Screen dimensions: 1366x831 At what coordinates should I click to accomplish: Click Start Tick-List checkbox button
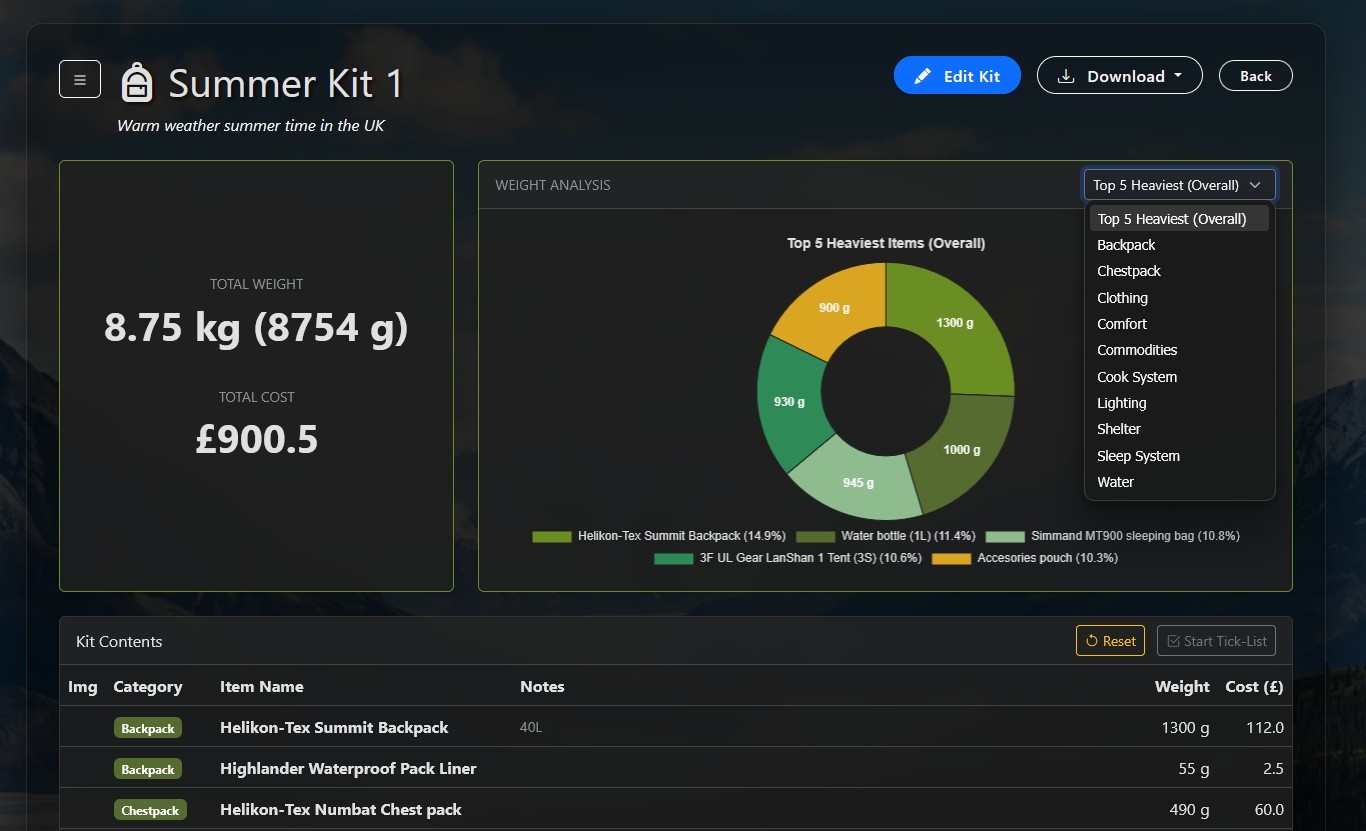(1216, 641)
